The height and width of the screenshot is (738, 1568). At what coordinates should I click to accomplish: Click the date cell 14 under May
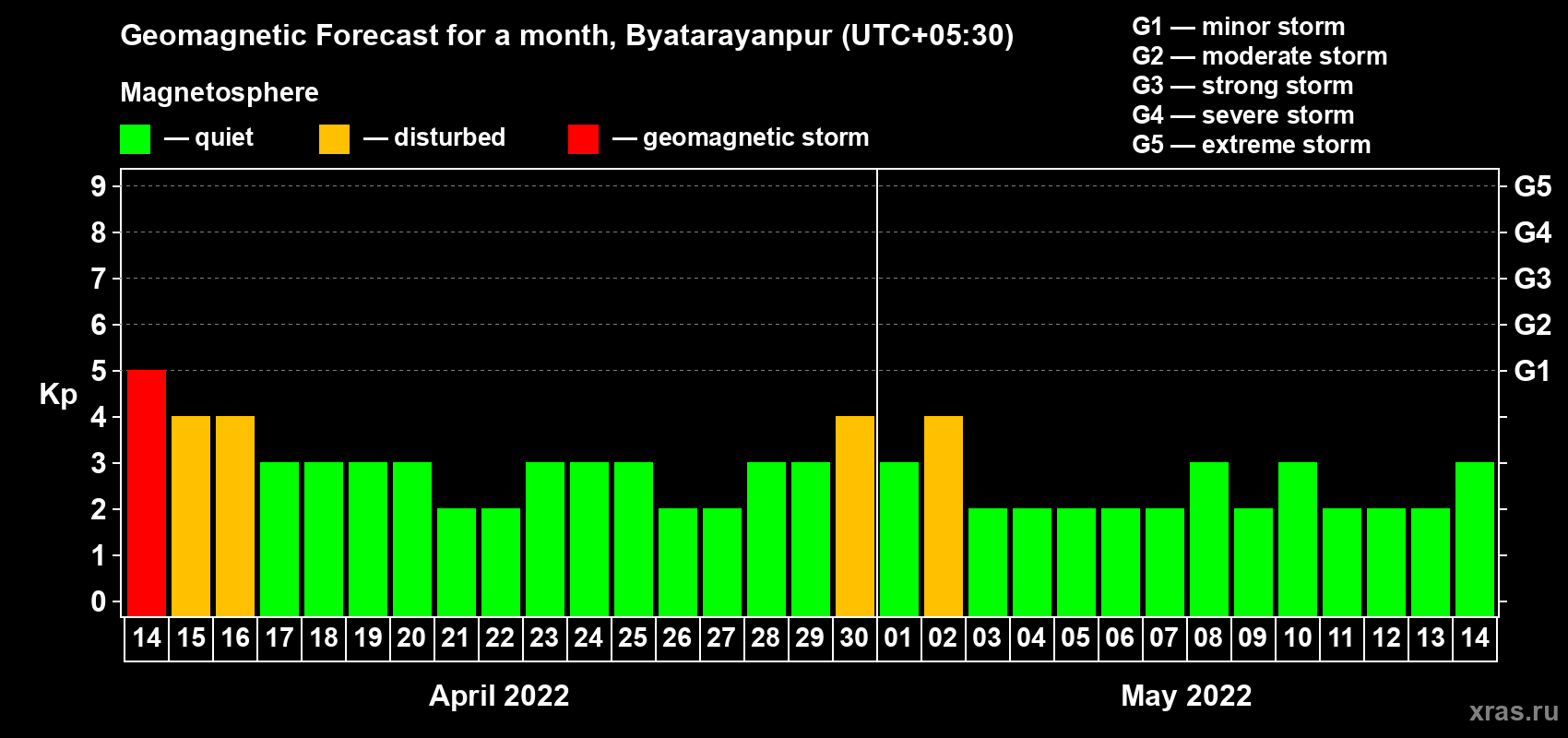[x=1475, y=638]
